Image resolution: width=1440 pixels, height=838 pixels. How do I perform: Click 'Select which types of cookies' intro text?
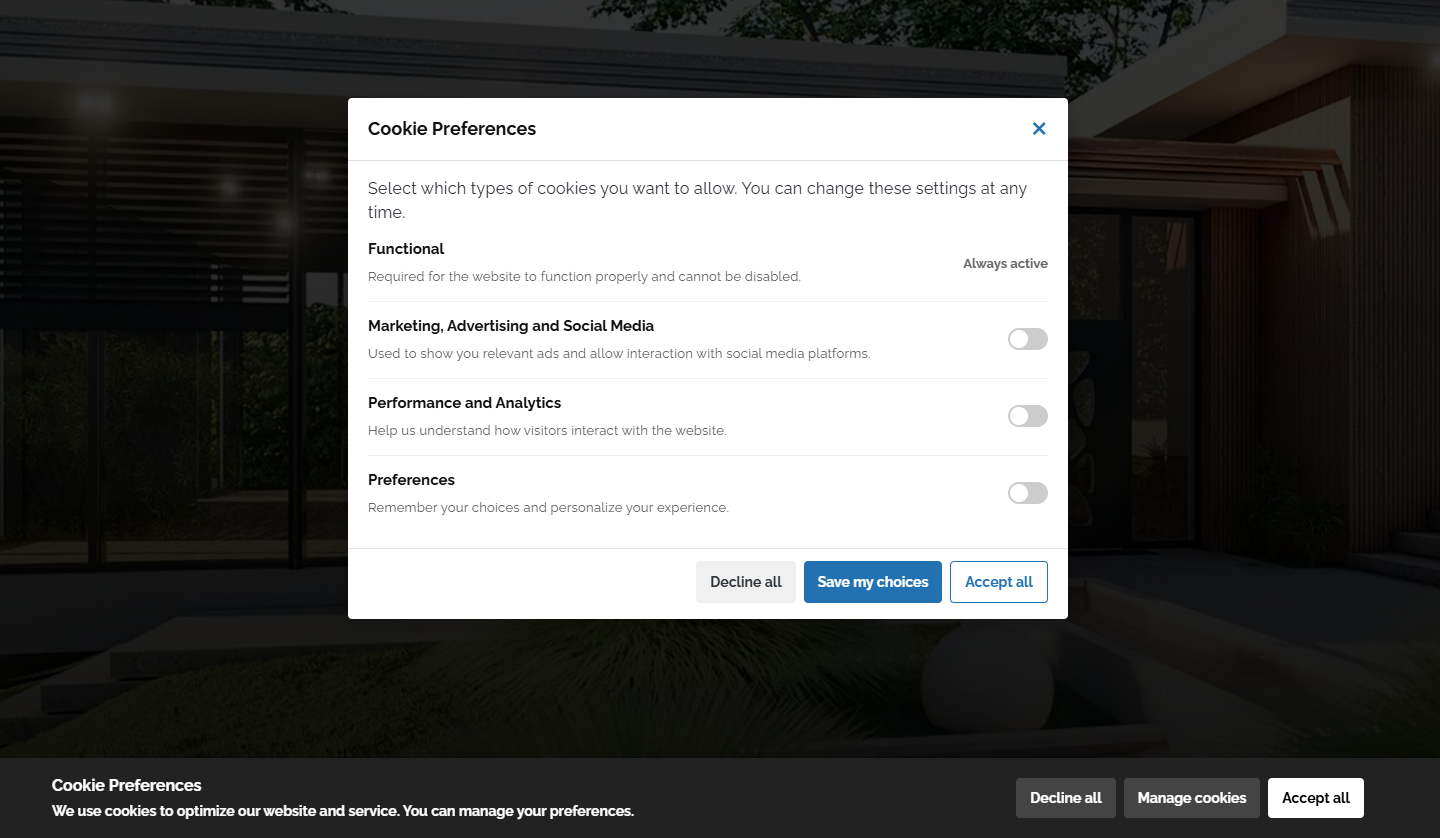click(698, 200)
